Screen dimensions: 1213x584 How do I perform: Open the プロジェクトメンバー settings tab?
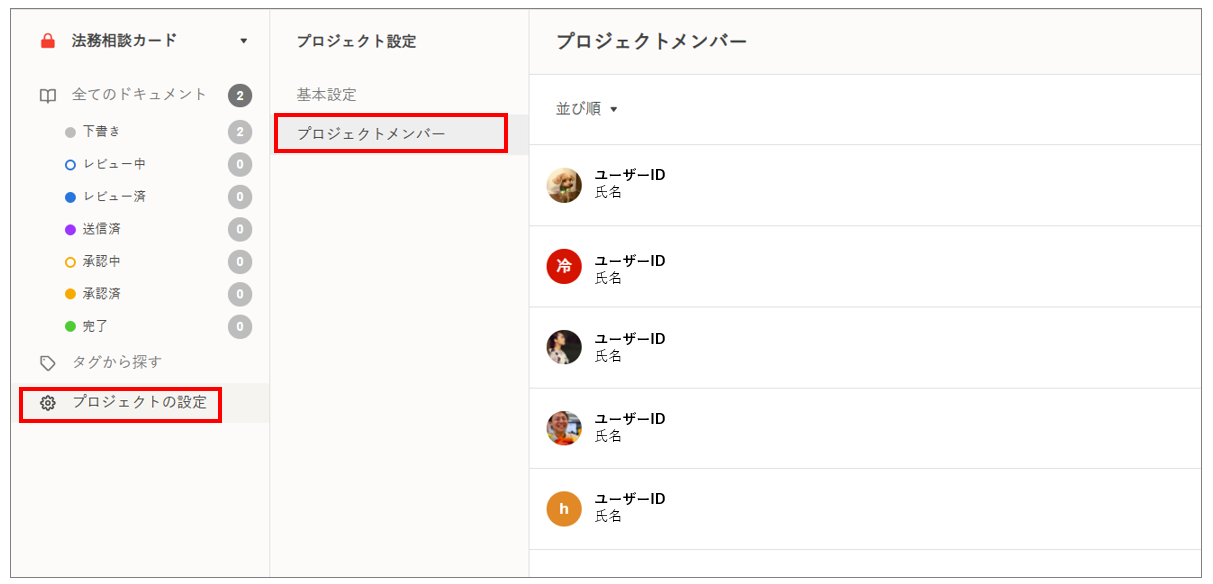point(371,134)
